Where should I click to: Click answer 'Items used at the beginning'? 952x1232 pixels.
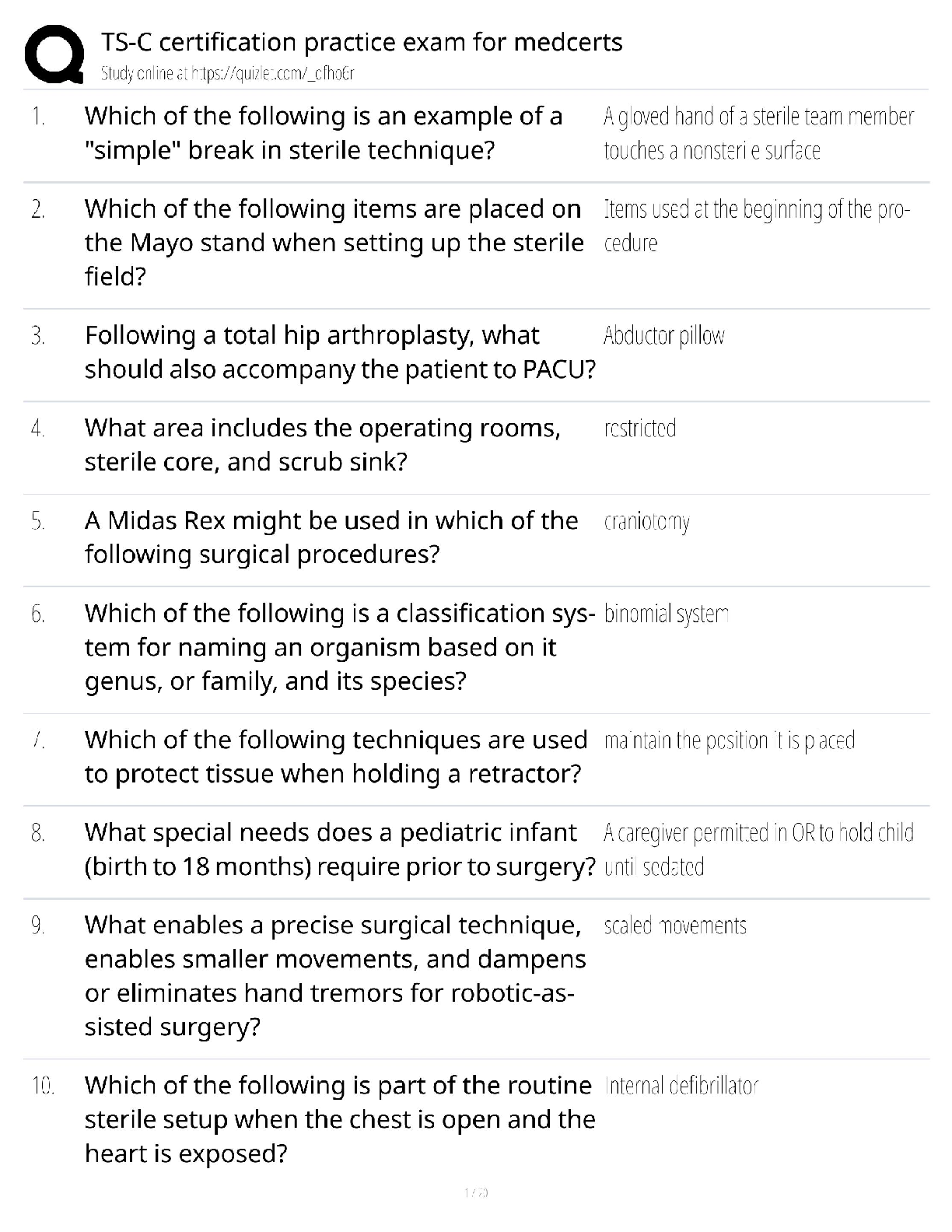pyautogui.click(x=756, y=226)
